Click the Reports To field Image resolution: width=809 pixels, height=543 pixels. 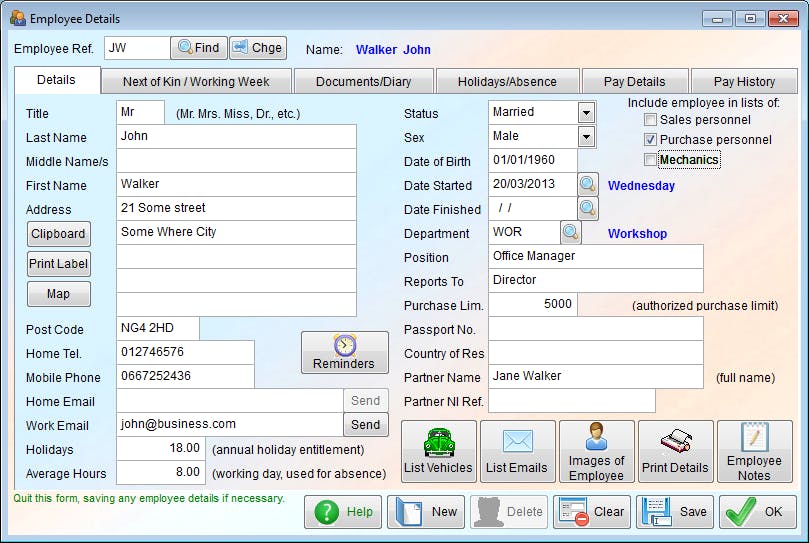click(x=596, y=280)
